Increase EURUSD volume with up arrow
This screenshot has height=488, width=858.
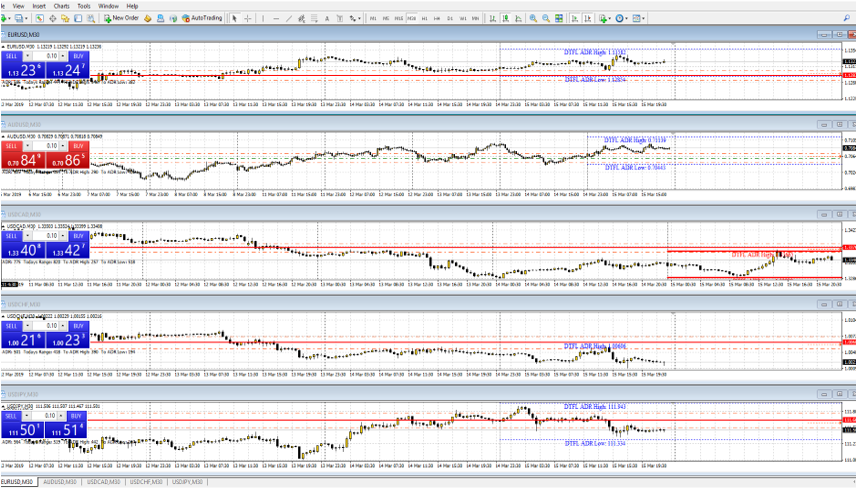click(x=63, y=56)
